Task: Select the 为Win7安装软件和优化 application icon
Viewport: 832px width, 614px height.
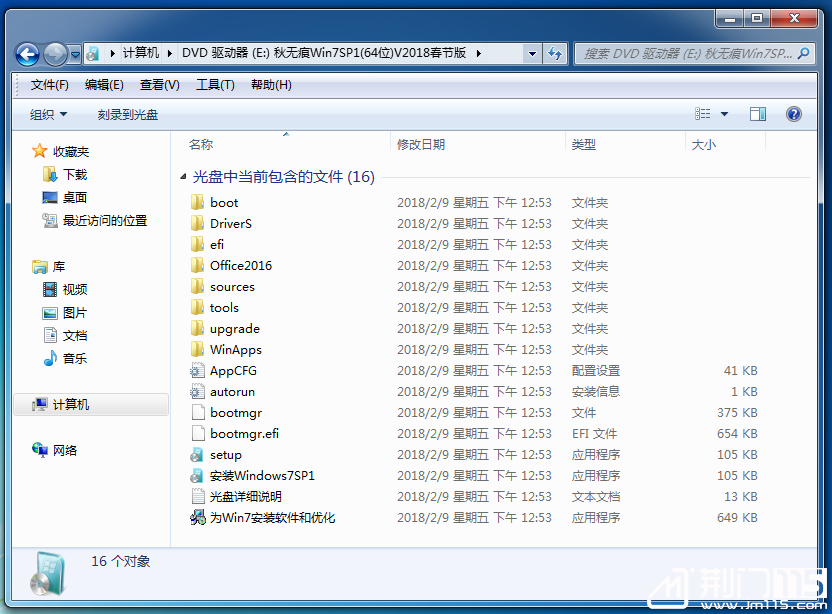Action: coord(197,517)
